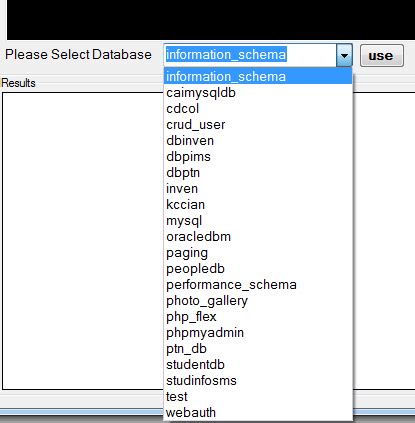Pick the 'studentdb' entry

[258, 365]
